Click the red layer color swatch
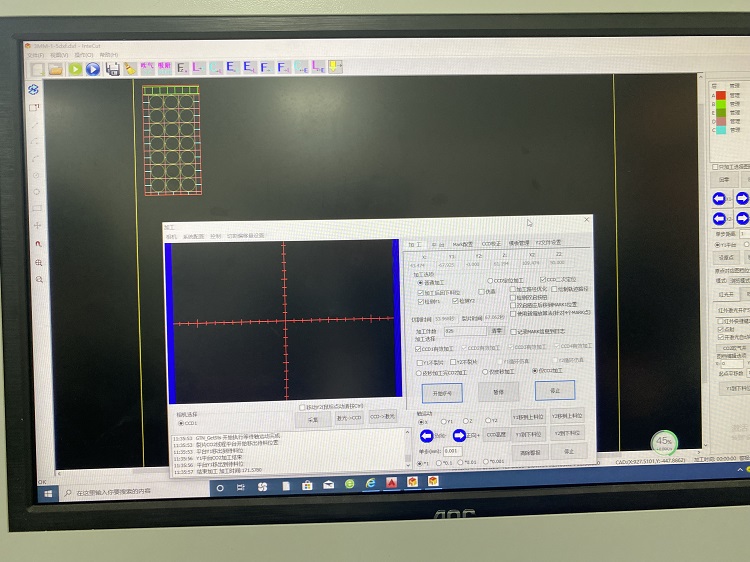This screenshot has width=750, height=562. (719, 95)
